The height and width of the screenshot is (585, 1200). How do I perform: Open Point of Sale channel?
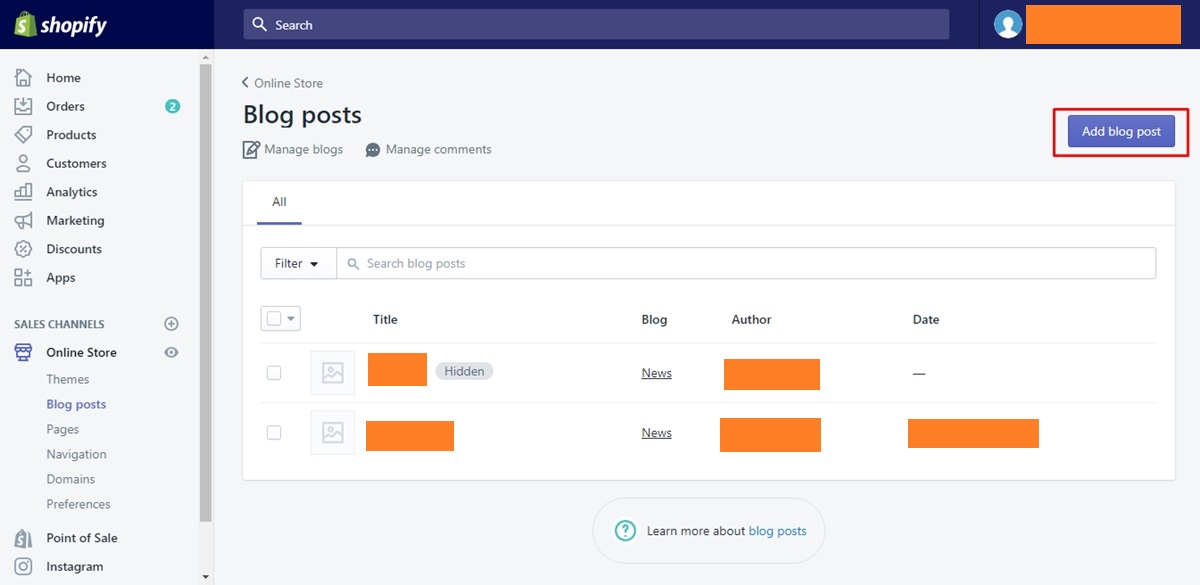click(x=82, y=538)
